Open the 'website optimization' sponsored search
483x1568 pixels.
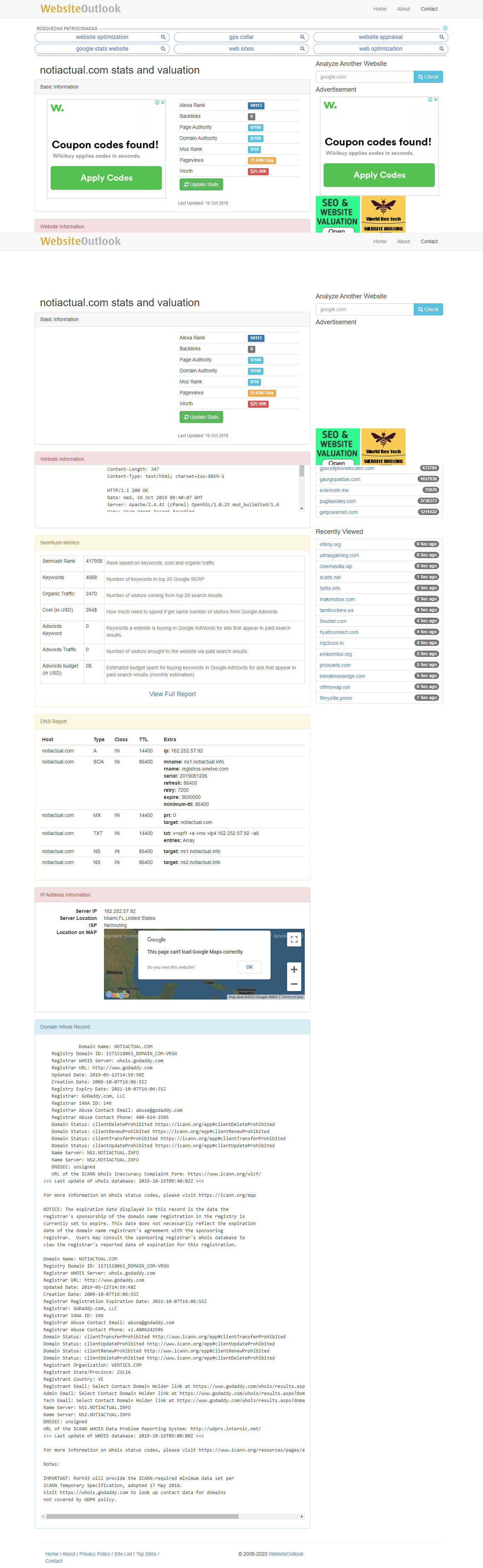[x=101, y=37]
